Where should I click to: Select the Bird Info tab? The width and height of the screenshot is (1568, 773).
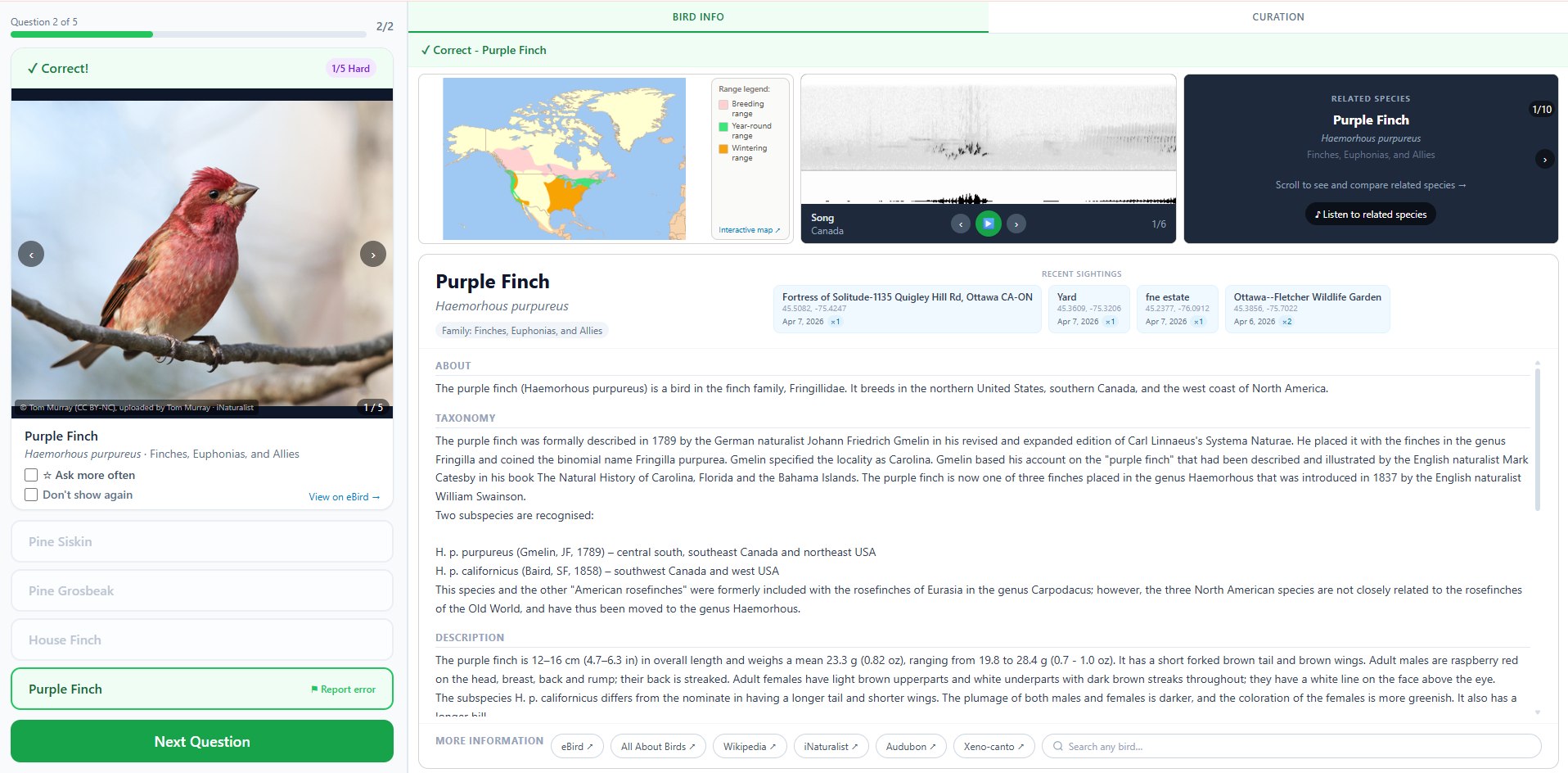click(x=698, y=17)
